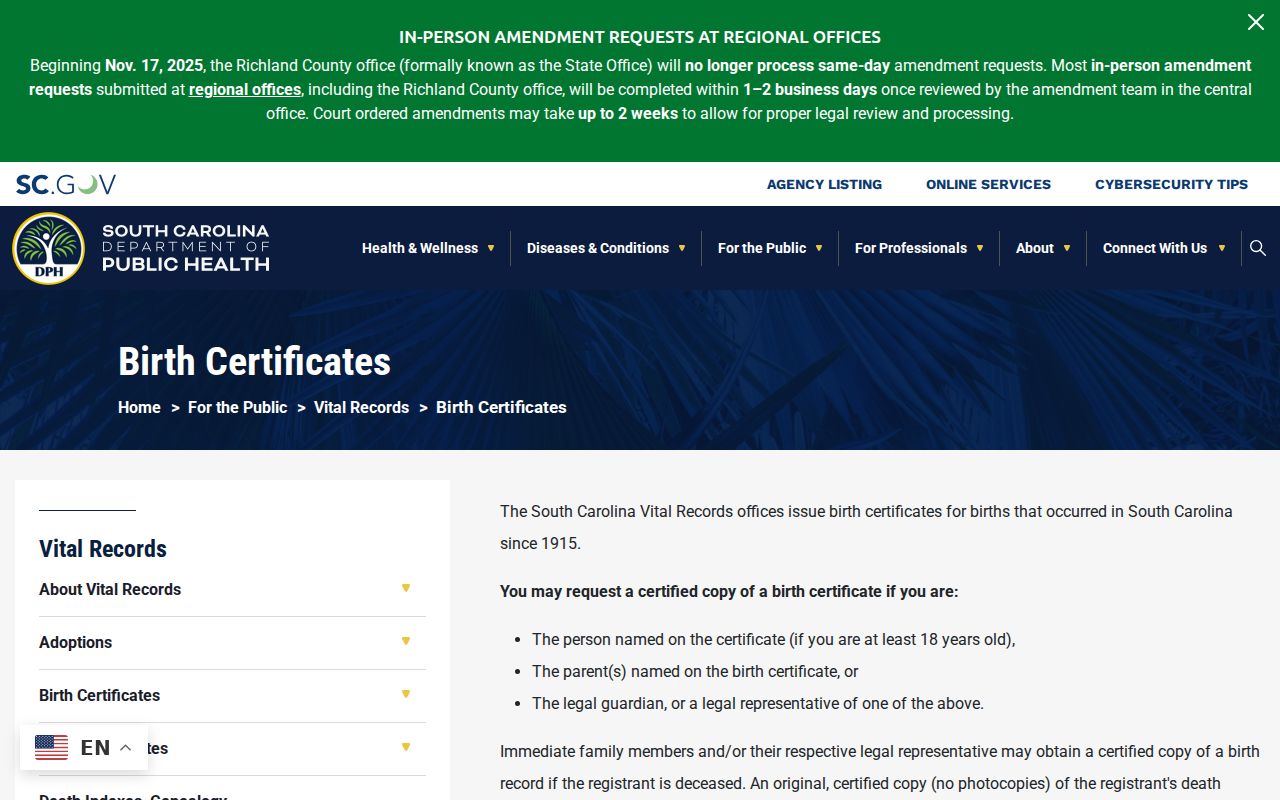Expand the Adoptions sidebar section
1280x800 pixels.
click(x=406, y=641)
